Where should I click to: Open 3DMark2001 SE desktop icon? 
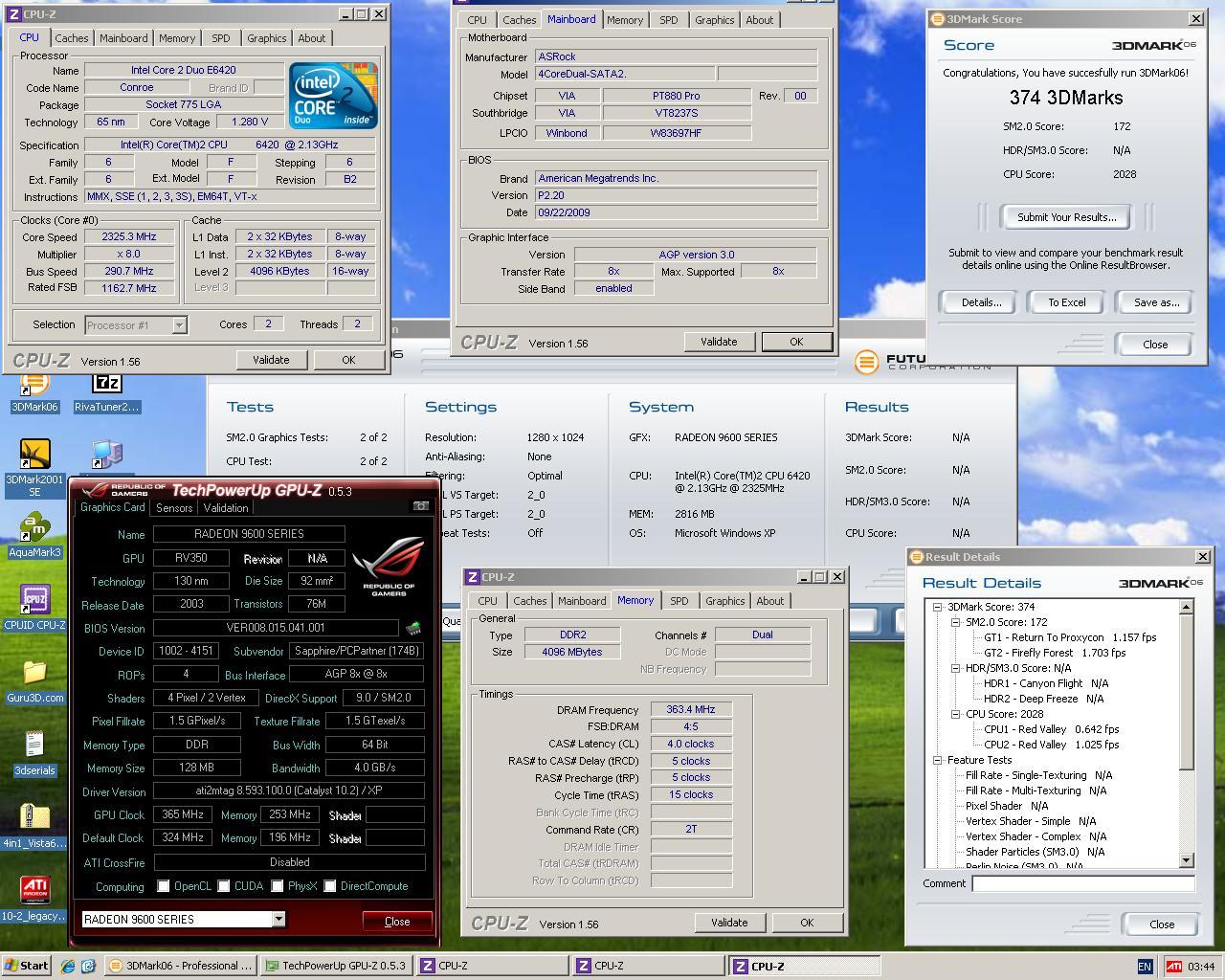click(34, 469)
